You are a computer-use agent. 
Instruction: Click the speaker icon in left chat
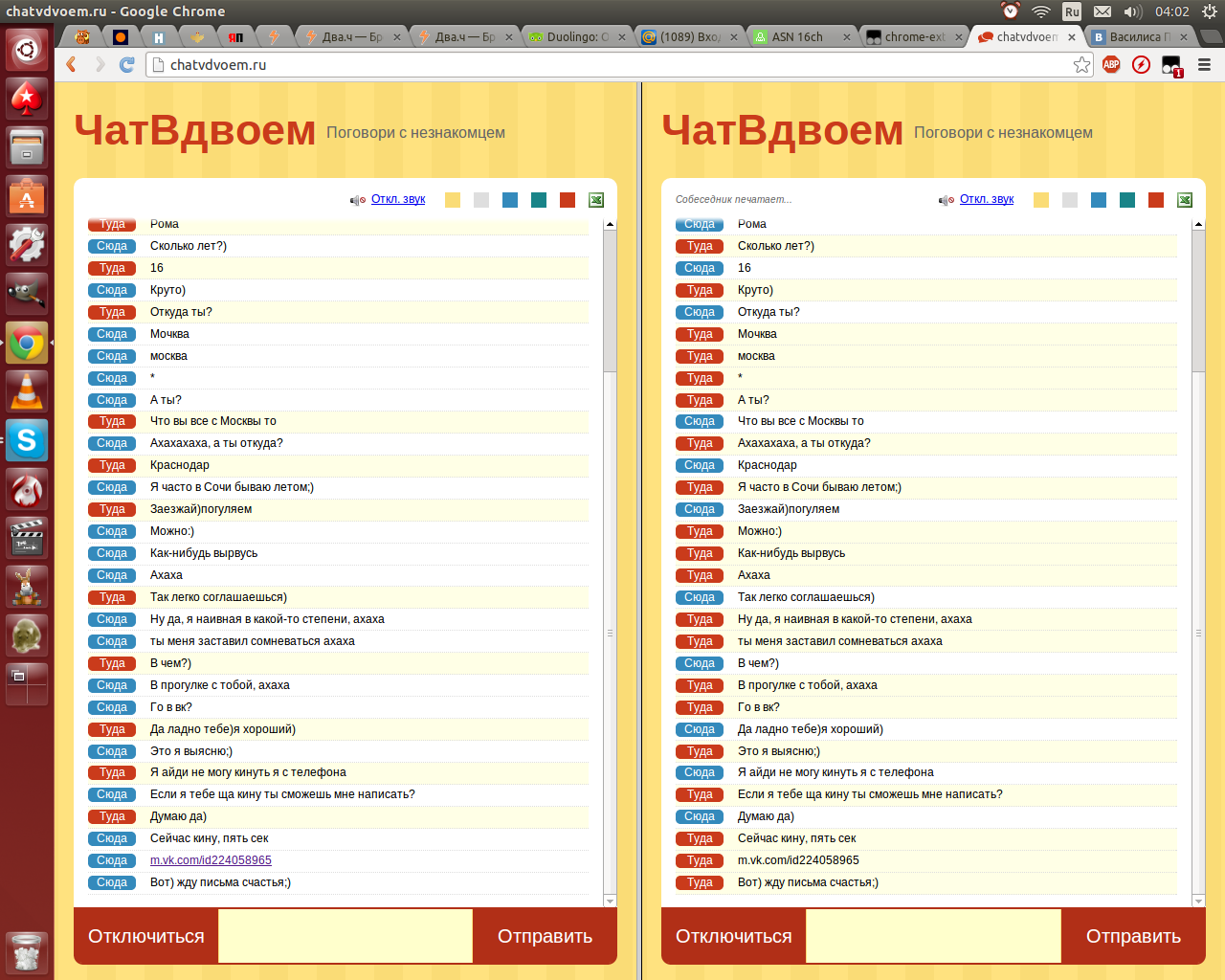(x=358, y=200)
